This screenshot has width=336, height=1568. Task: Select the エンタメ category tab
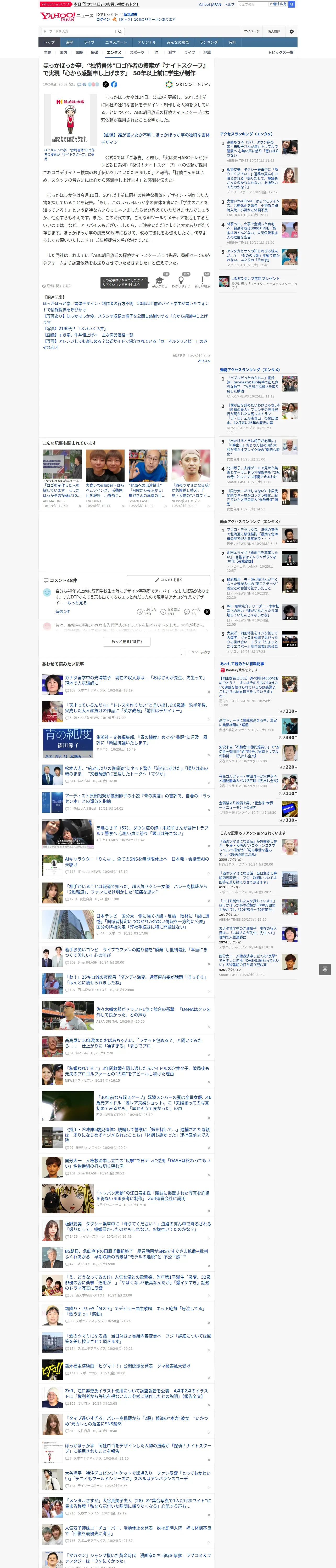pos(114,52)
